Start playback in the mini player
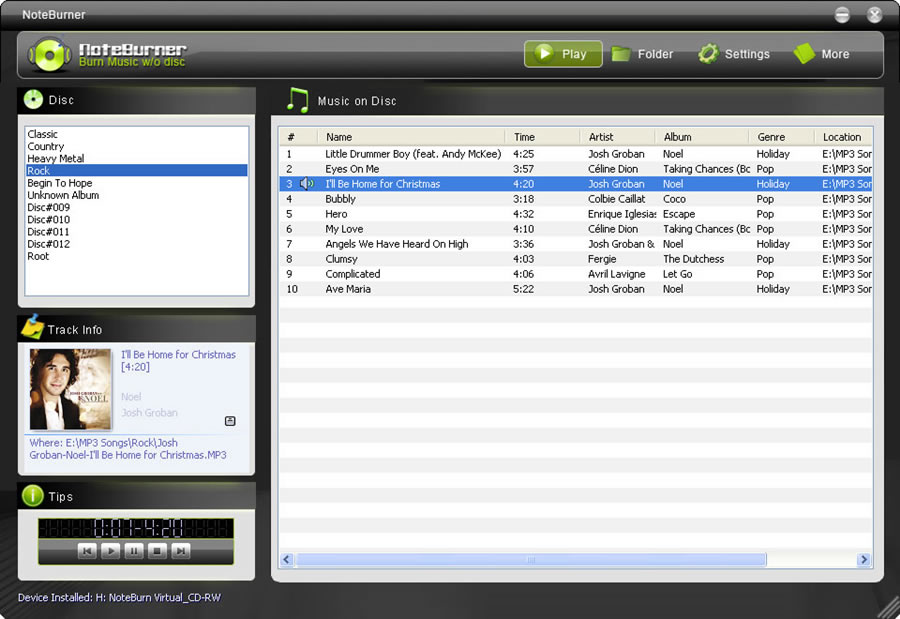 coord(111,551)
